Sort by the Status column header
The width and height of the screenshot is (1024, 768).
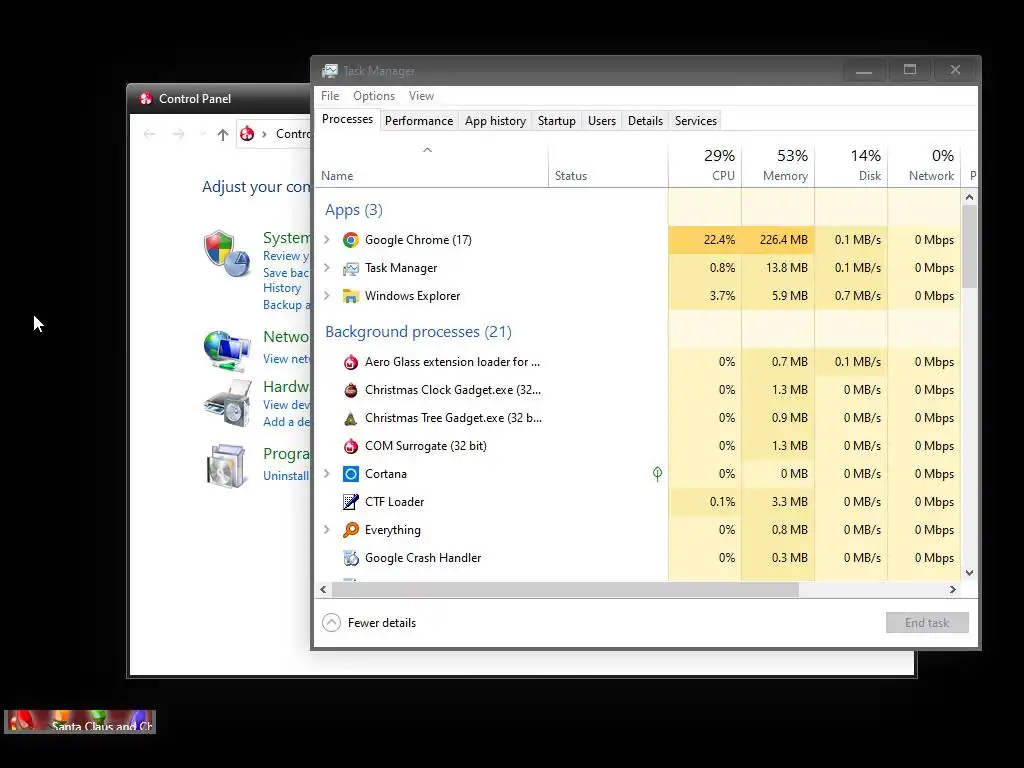pos(608,165)
